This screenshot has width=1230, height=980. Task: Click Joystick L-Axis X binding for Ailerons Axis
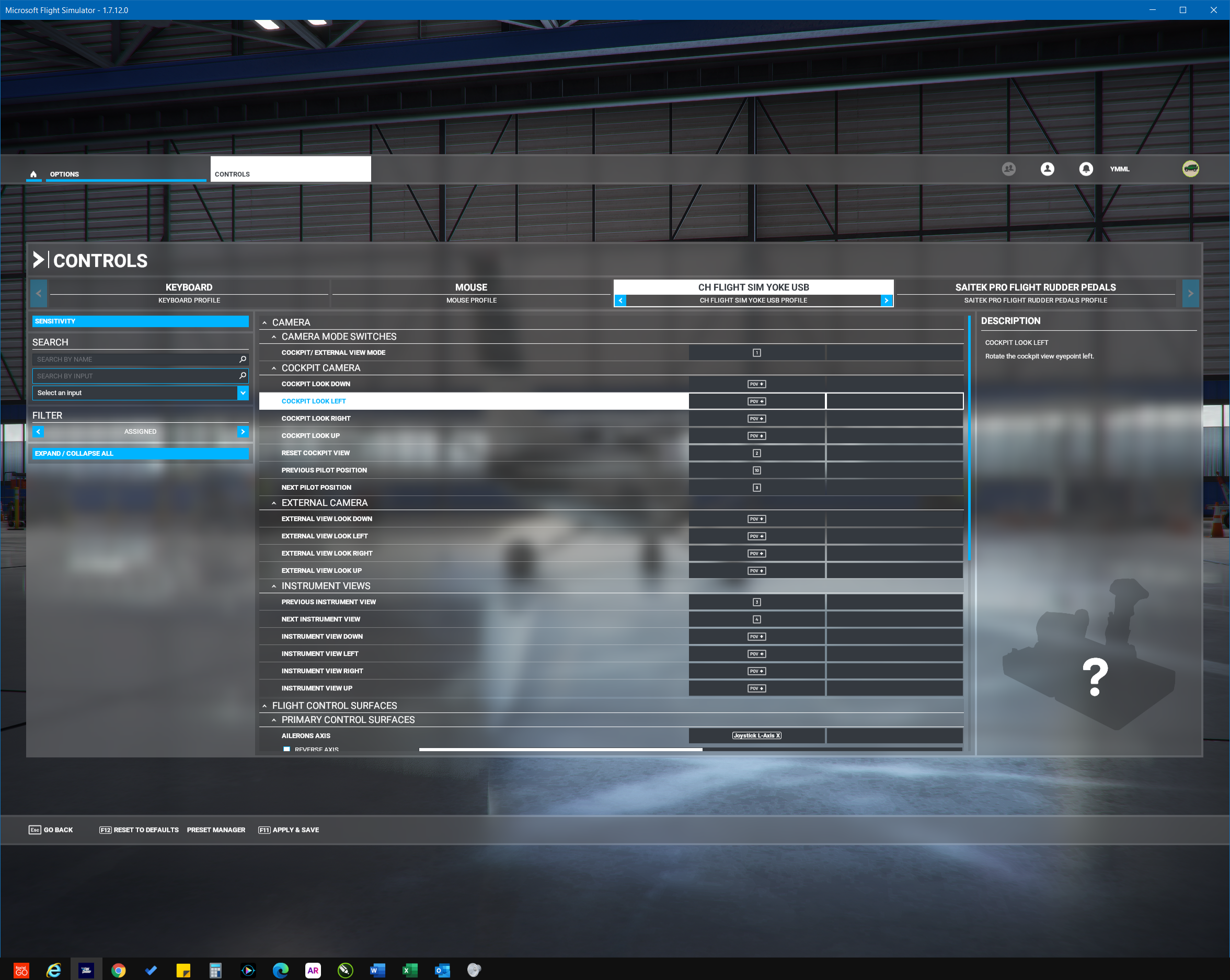coord(756,736)
